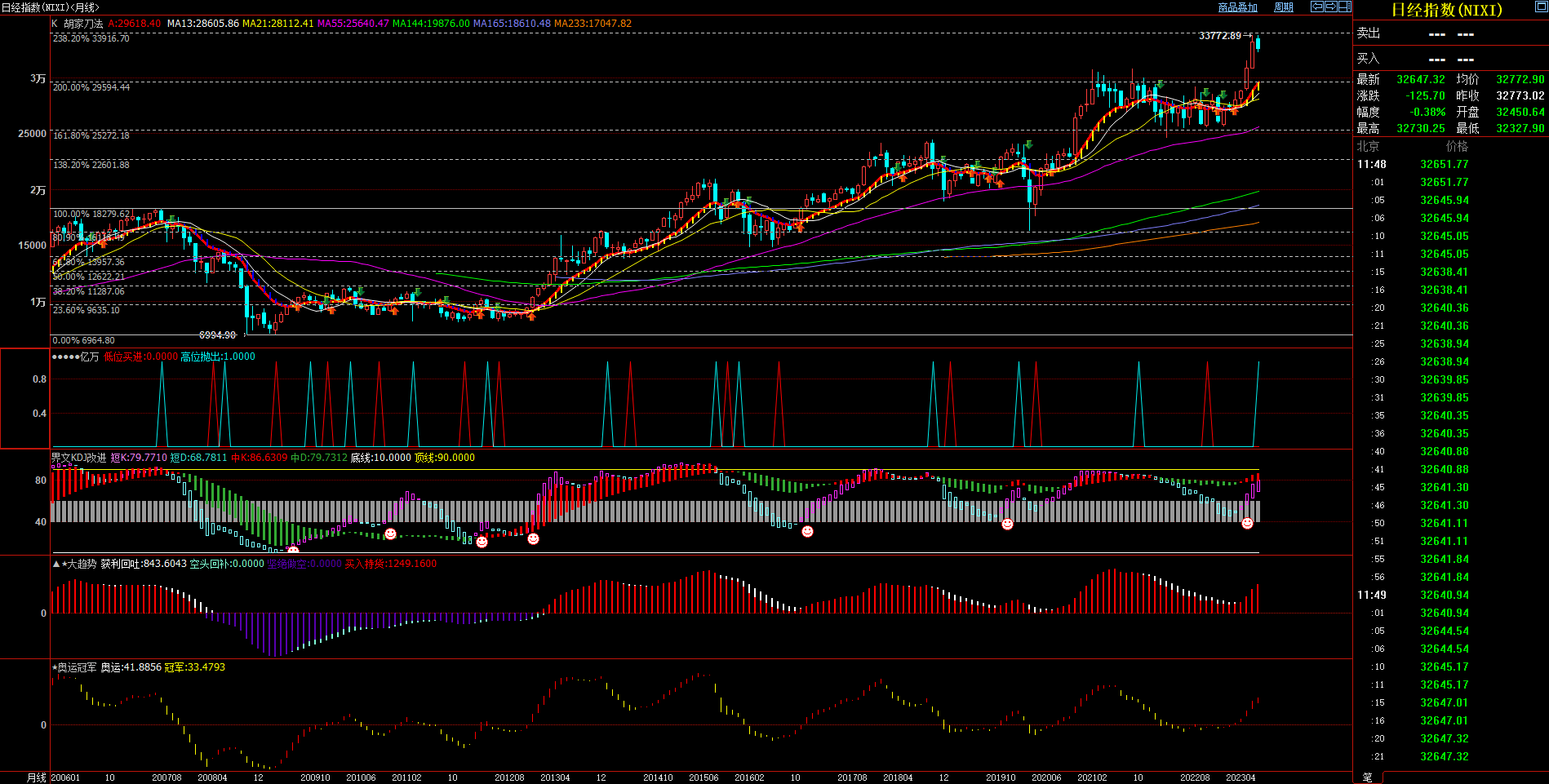This screenshot has height=784, width=1549.
Task: Click the 200.00% Fibonacci level line label
Action: coord(91,87)
